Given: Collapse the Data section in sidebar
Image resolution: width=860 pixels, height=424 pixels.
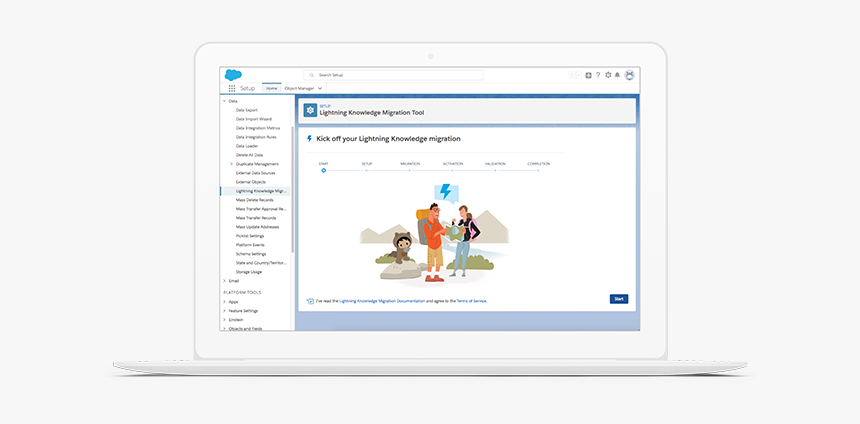Looking at the screenshot, I should (x=224, y=101).
